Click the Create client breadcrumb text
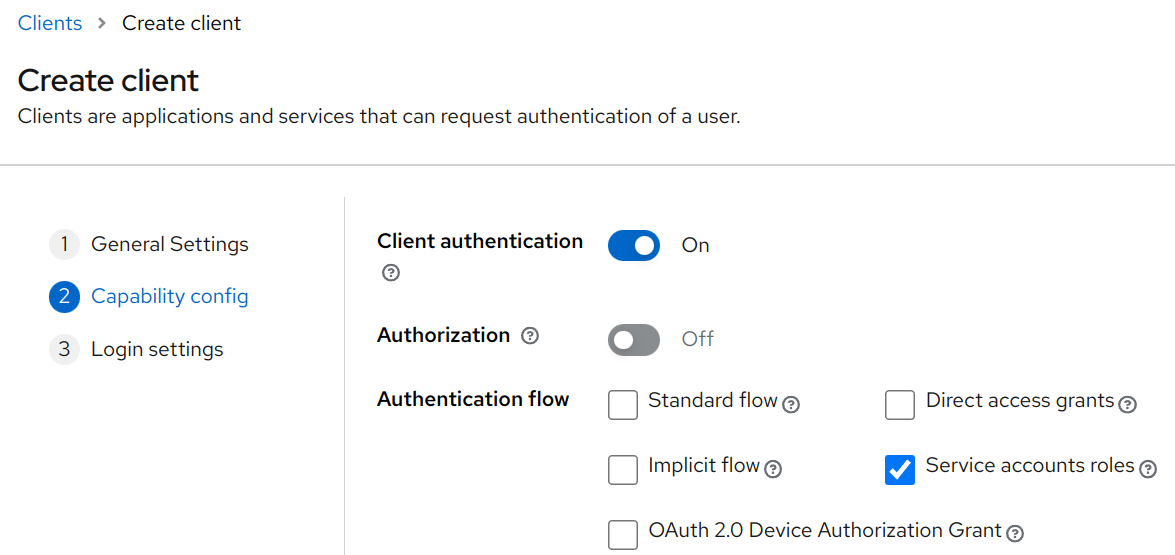 point(181,23)
